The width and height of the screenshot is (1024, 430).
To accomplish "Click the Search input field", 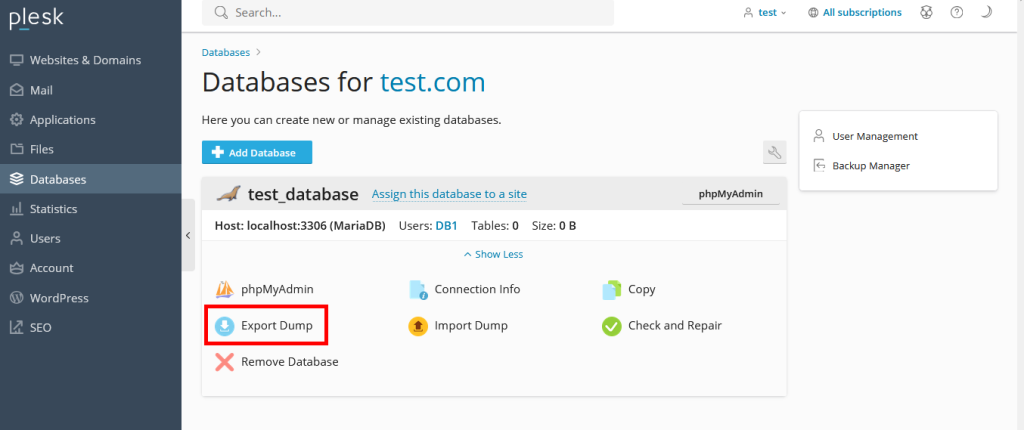I will tap(408, 13).
